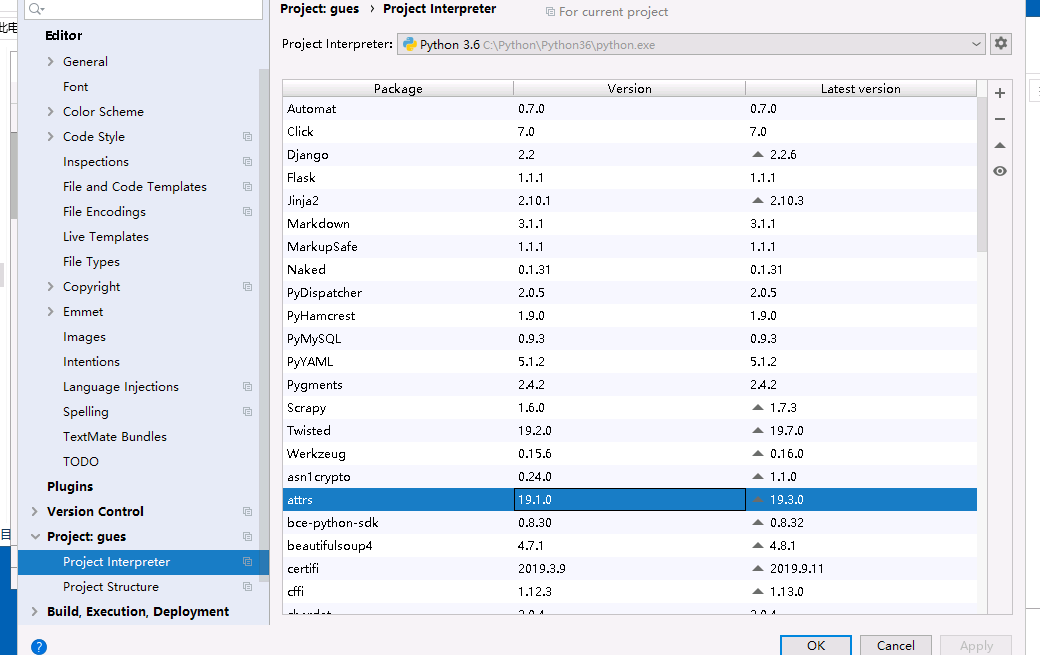Expand the Emmet node
Viewport: 1040px width, 655px height.
click(50, 312)
